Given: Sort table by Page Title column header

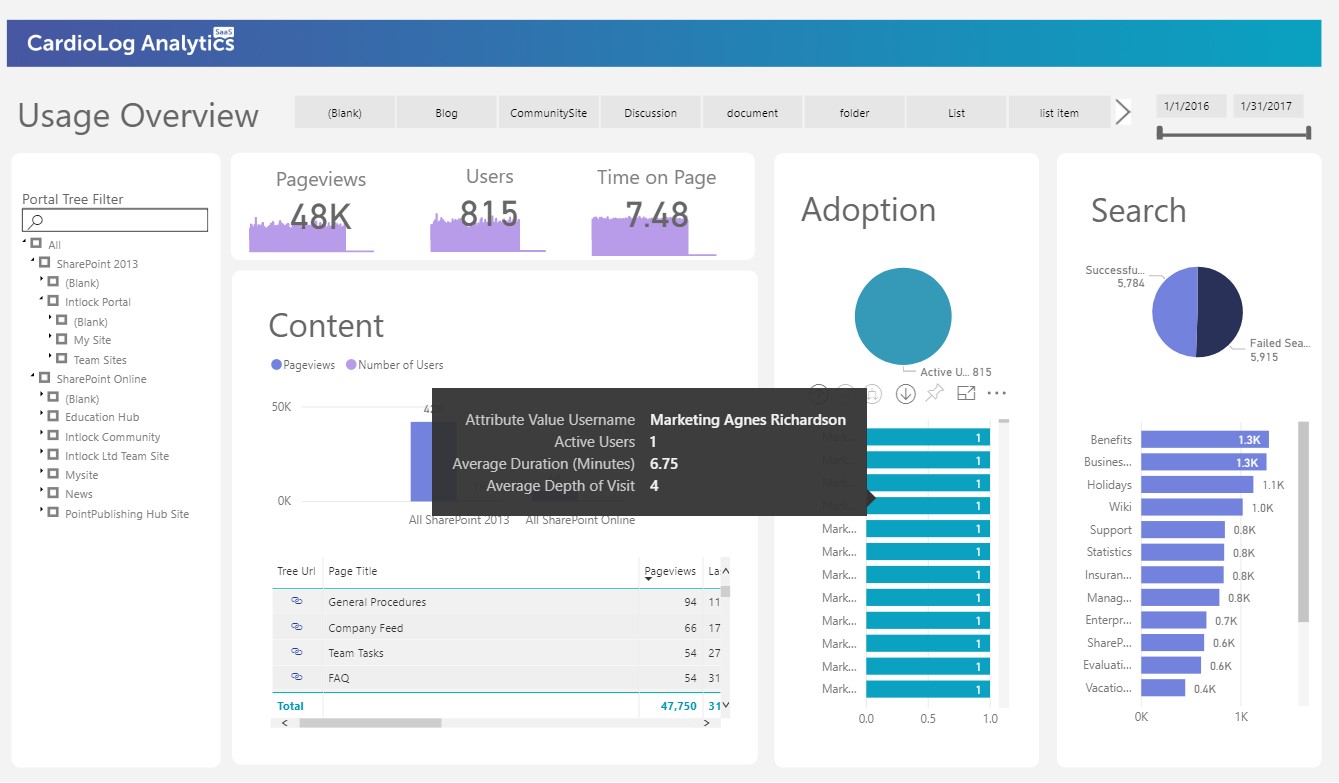Looking at the screenshot, I should (353, 571).
